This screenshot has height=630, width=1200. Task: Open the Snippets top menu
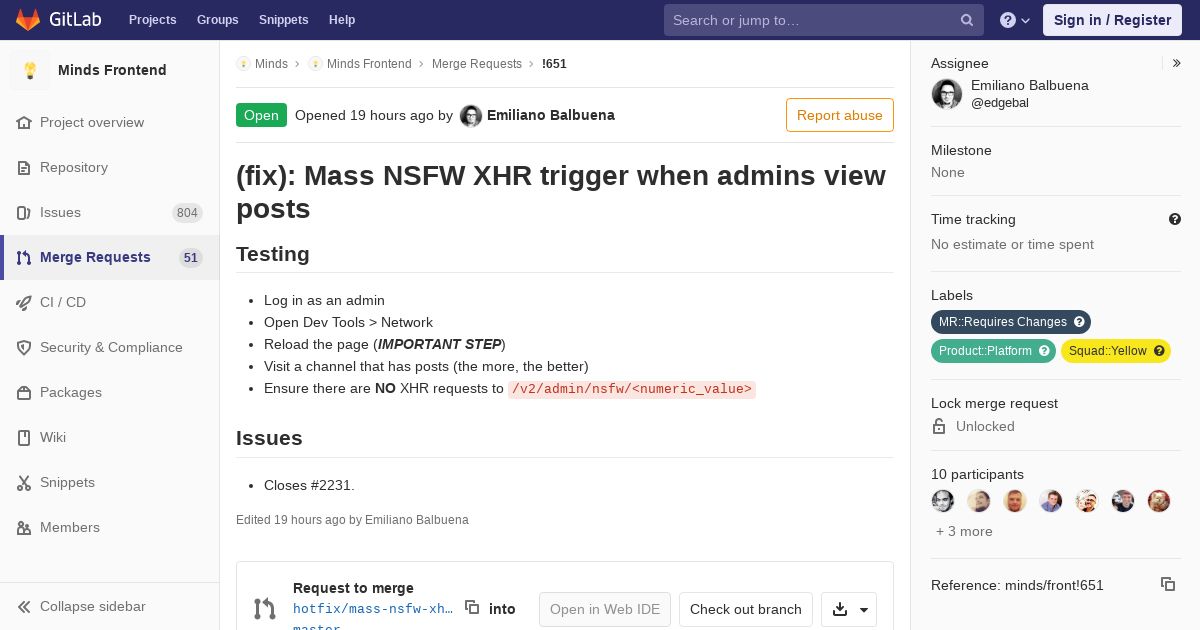tap(284, 20)
